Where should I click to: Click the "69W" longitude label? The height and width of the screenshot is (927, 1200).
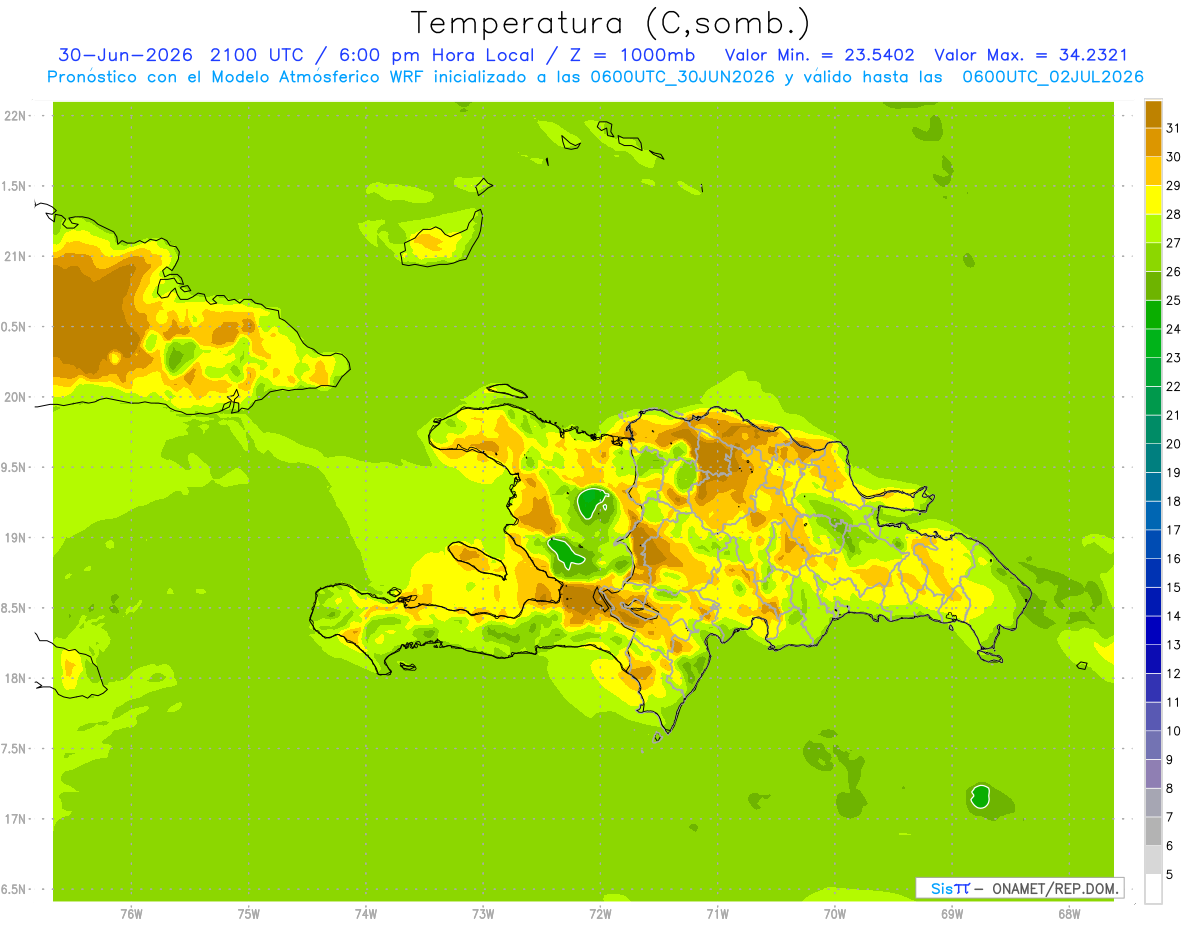pos(952,914)
